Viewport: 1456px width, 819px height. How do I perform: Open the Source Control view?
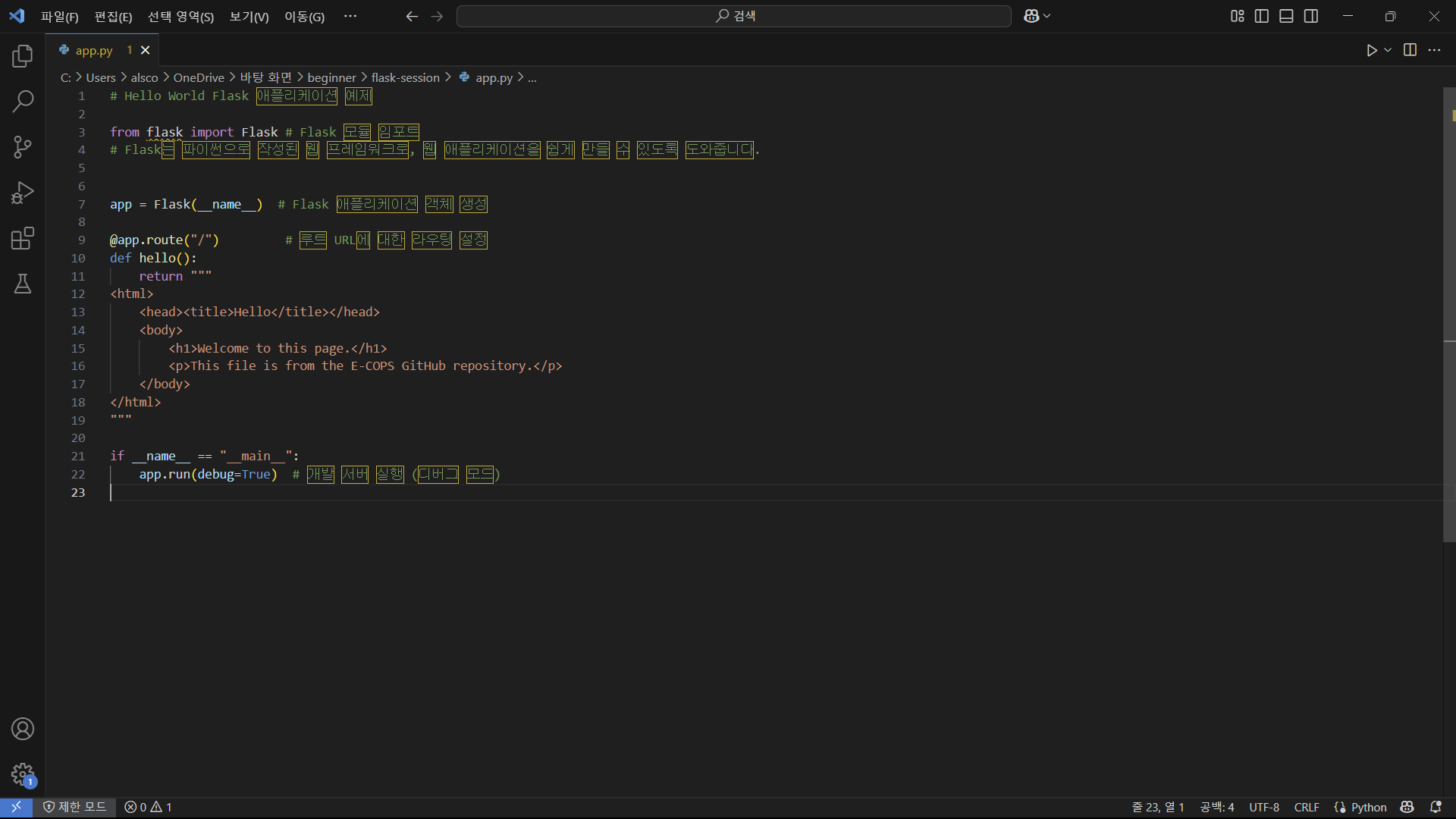(x=23, y=147)
